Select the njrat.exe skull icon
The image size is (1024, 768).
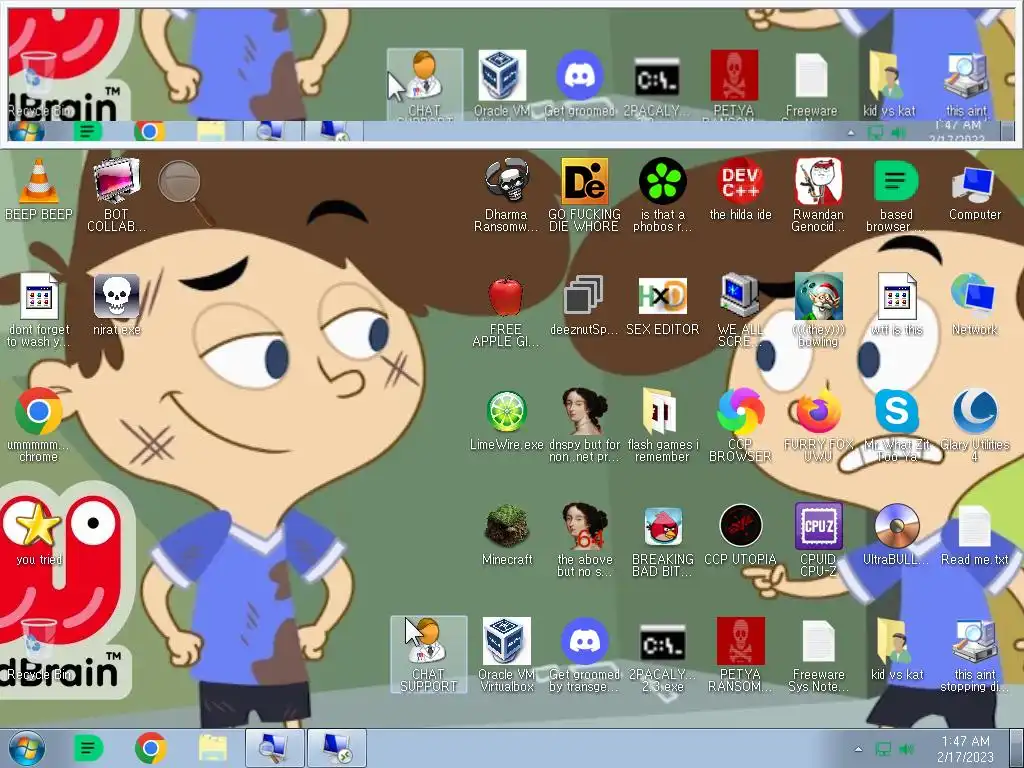pyautogui.click(x=116, y=304)
